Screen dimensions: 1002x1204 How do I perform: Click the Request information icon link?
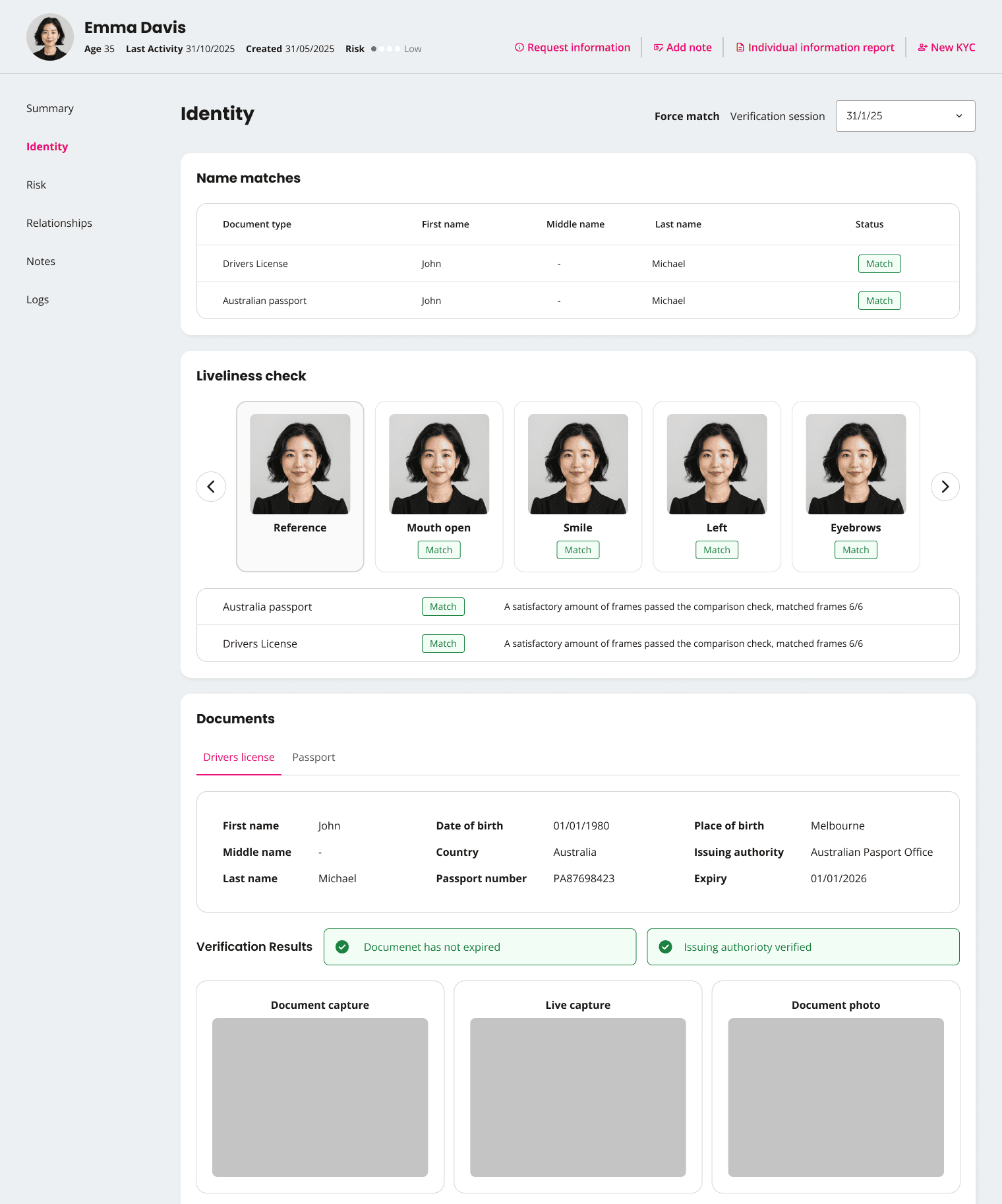[572, 47]
